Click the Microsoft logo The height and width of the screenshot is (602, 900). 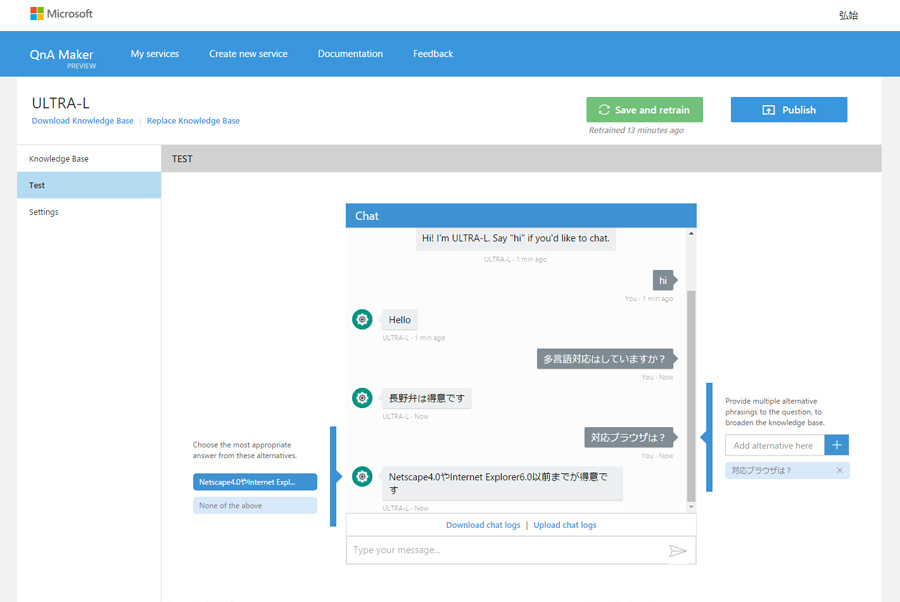click(61, 14)
